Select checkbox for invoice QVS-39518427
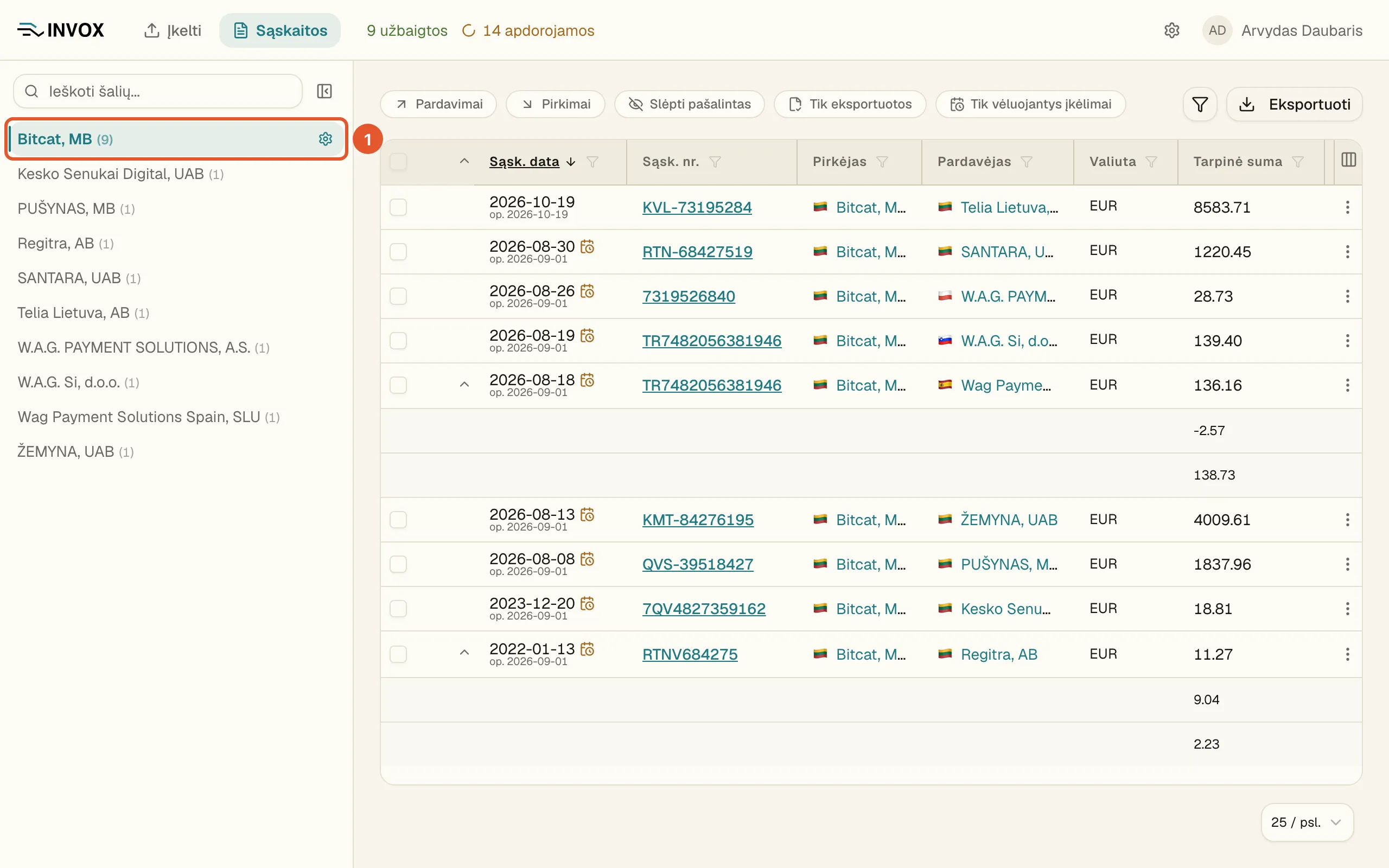Screen dimensions: 1389x868 [x=398, y=564]
